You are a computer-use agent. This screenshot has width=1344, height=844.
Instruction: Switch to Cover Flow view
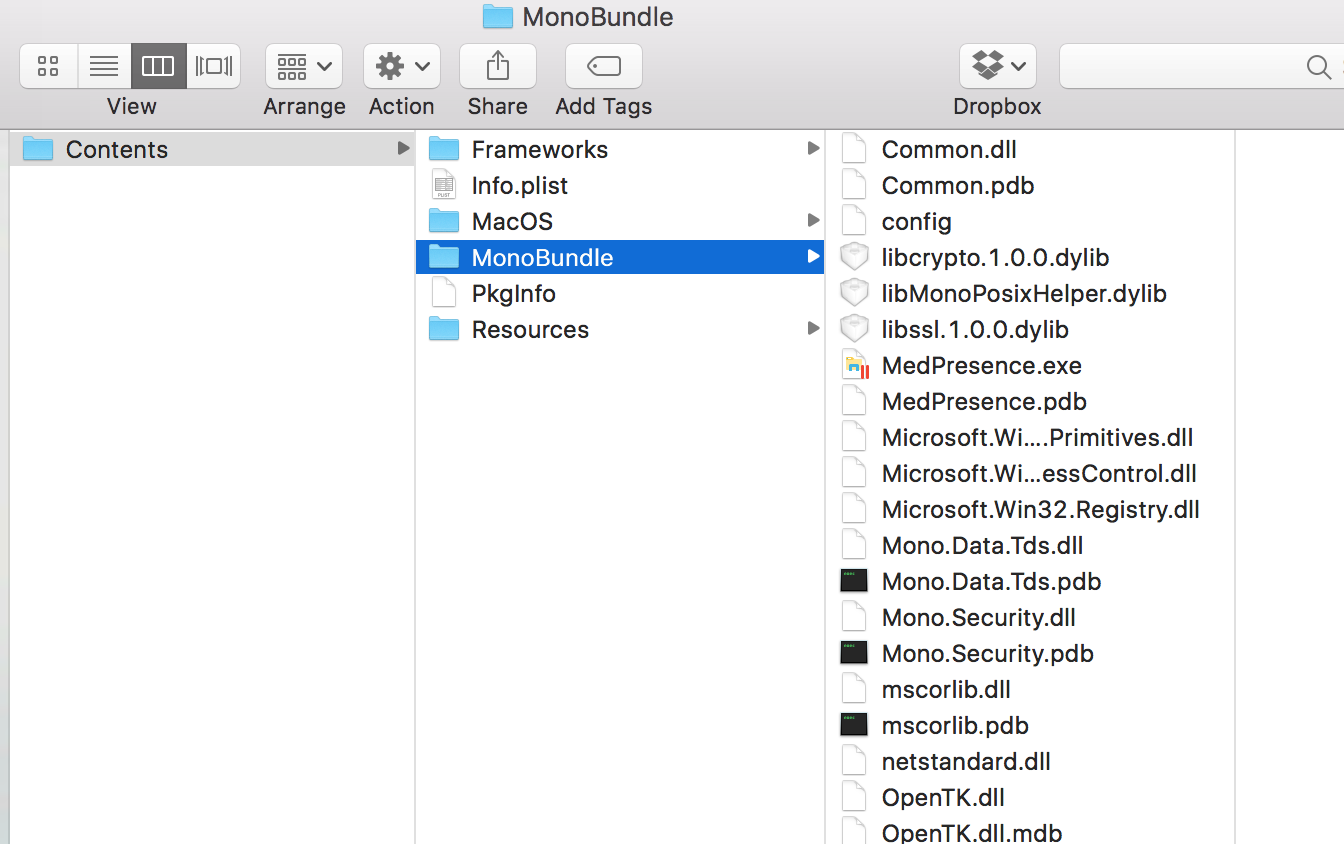213,67
